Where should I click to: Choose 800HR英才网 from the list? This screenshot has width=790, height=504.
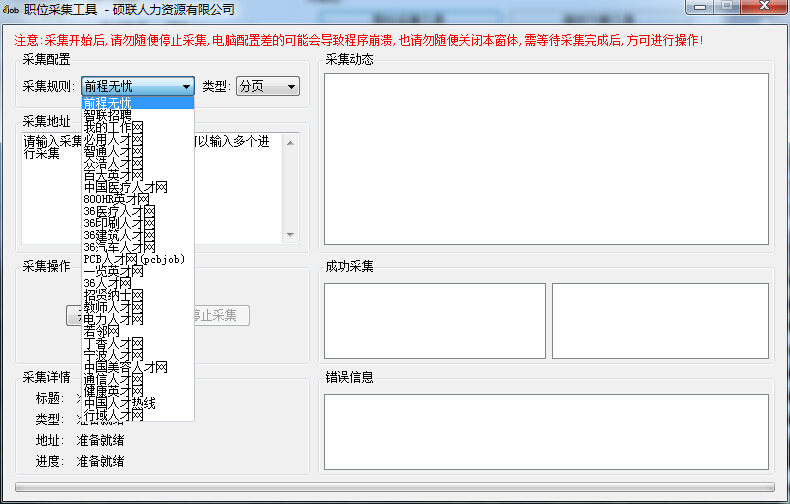[138, 199]
